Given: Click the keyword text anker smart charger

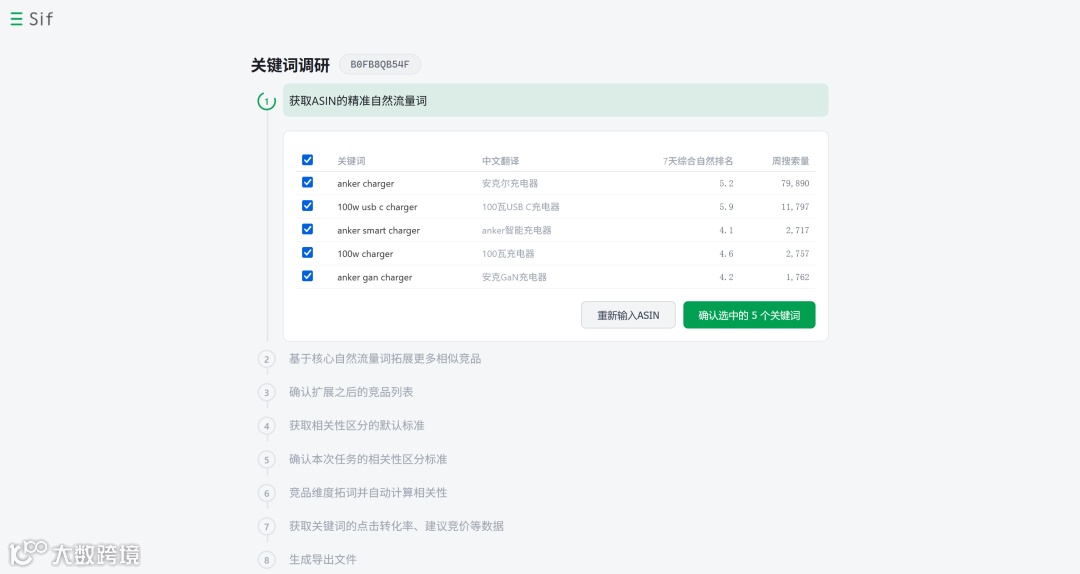Looking at the screenshot, I should [378, 230].
